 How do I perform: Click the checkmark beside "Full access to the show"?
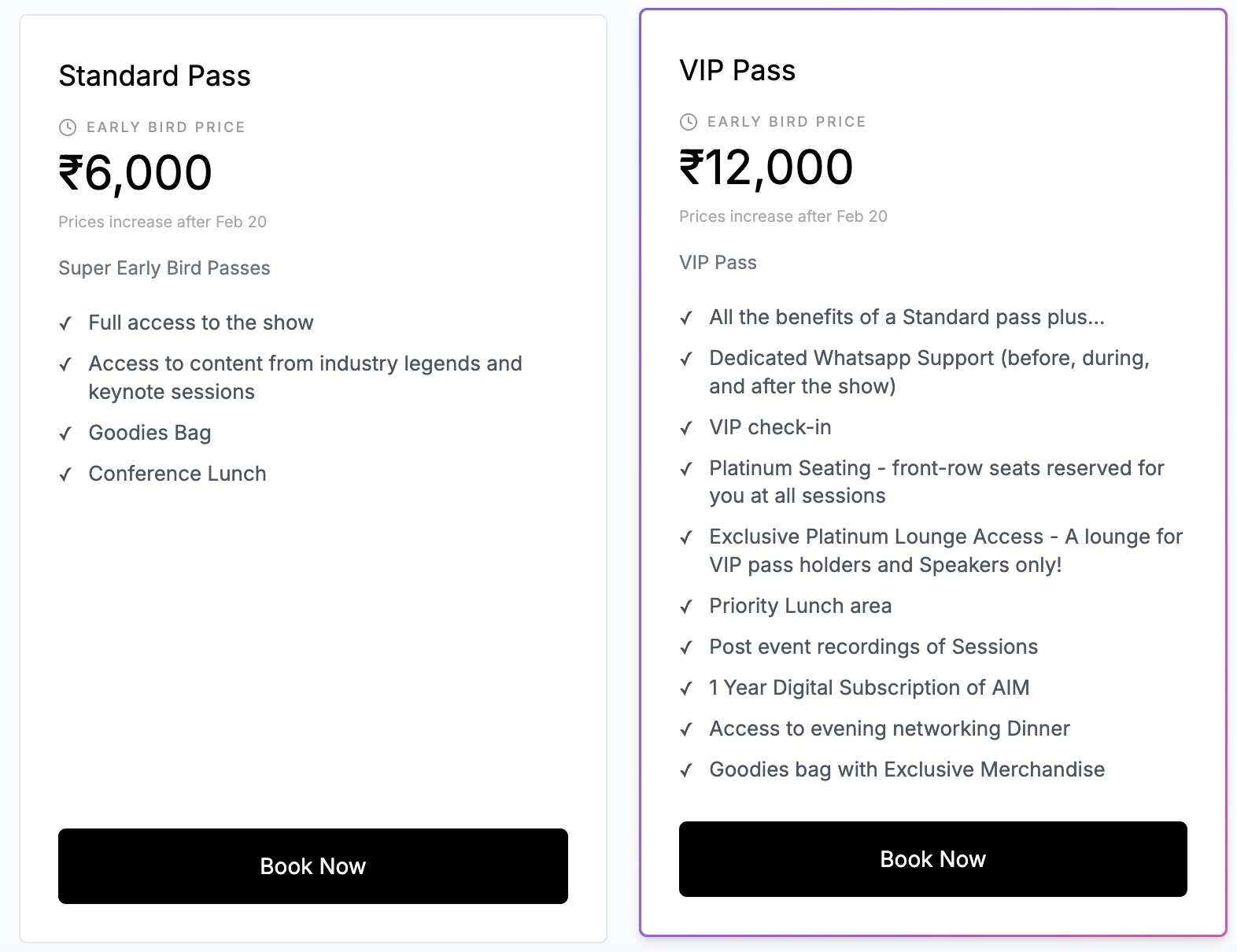(x=66, y=323)
